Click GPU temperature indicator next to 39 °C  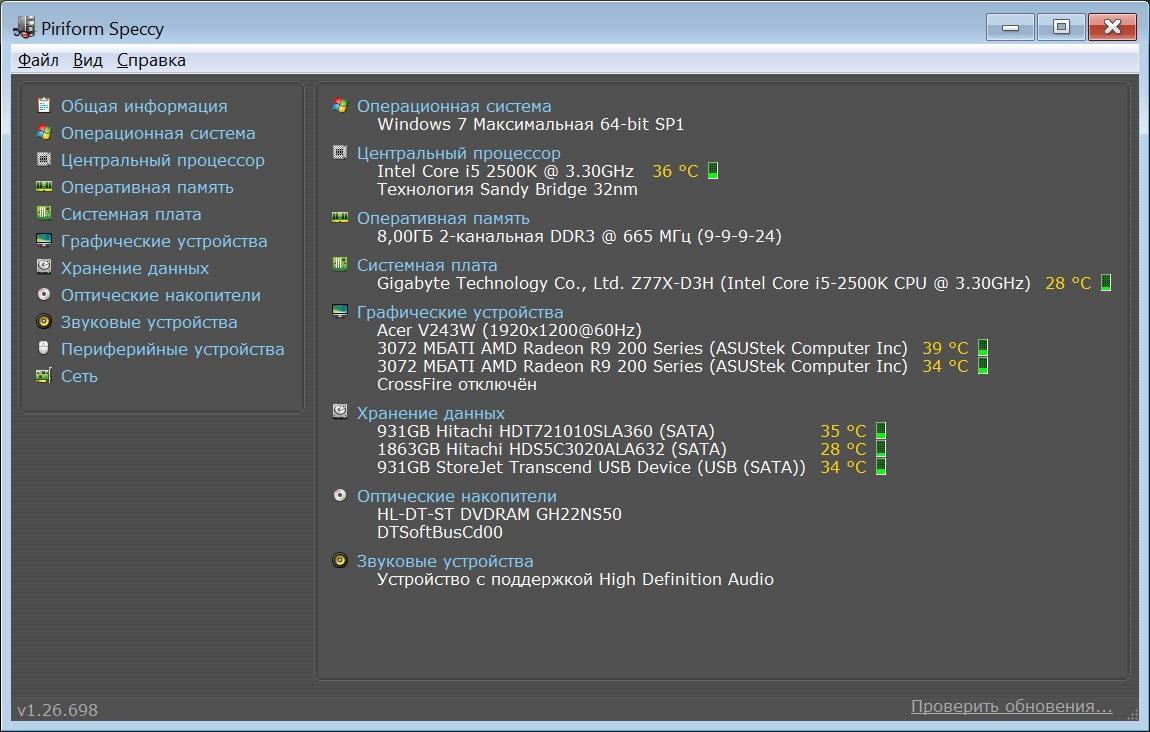point(983,348)
